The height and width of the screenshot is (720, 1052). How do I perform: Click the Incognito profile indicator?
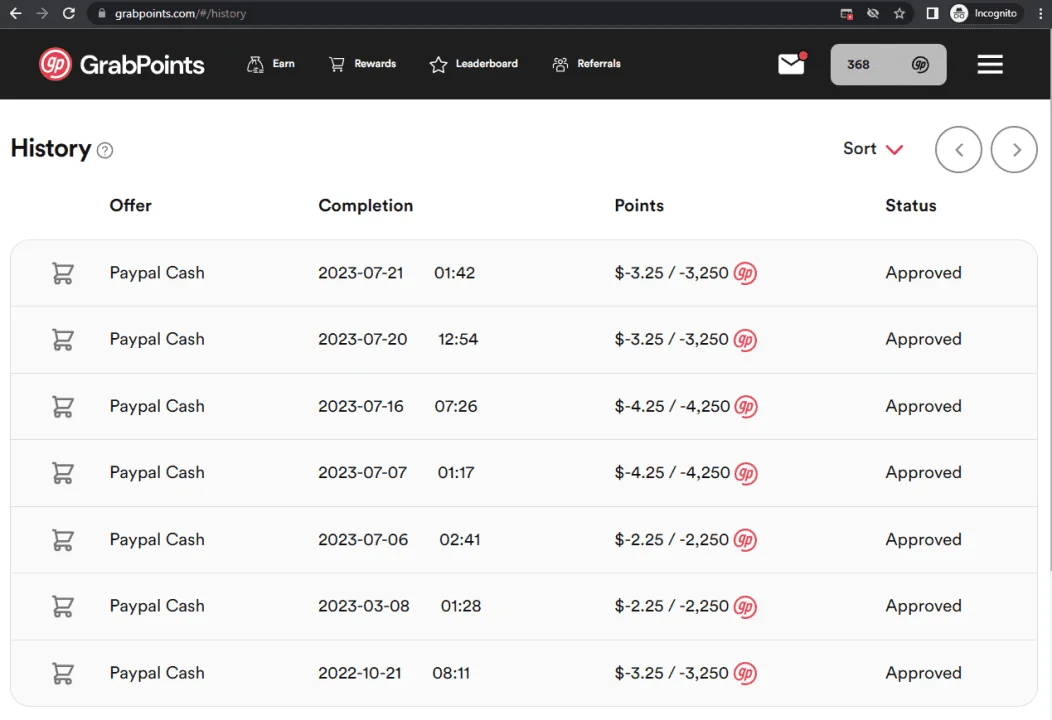pyautogui.click(x=984, y=13)
